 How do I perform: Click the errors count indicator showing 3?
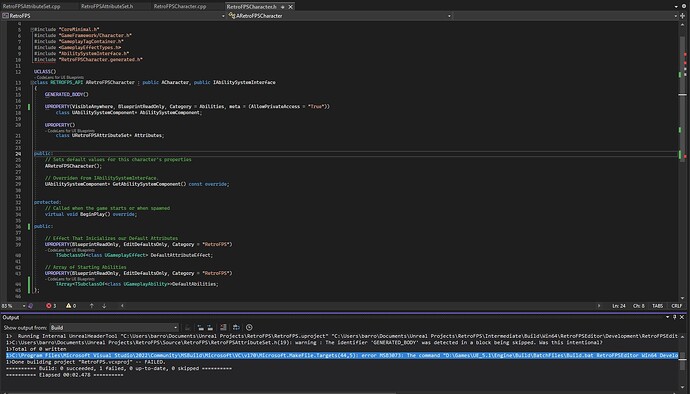tap(51, 306)
